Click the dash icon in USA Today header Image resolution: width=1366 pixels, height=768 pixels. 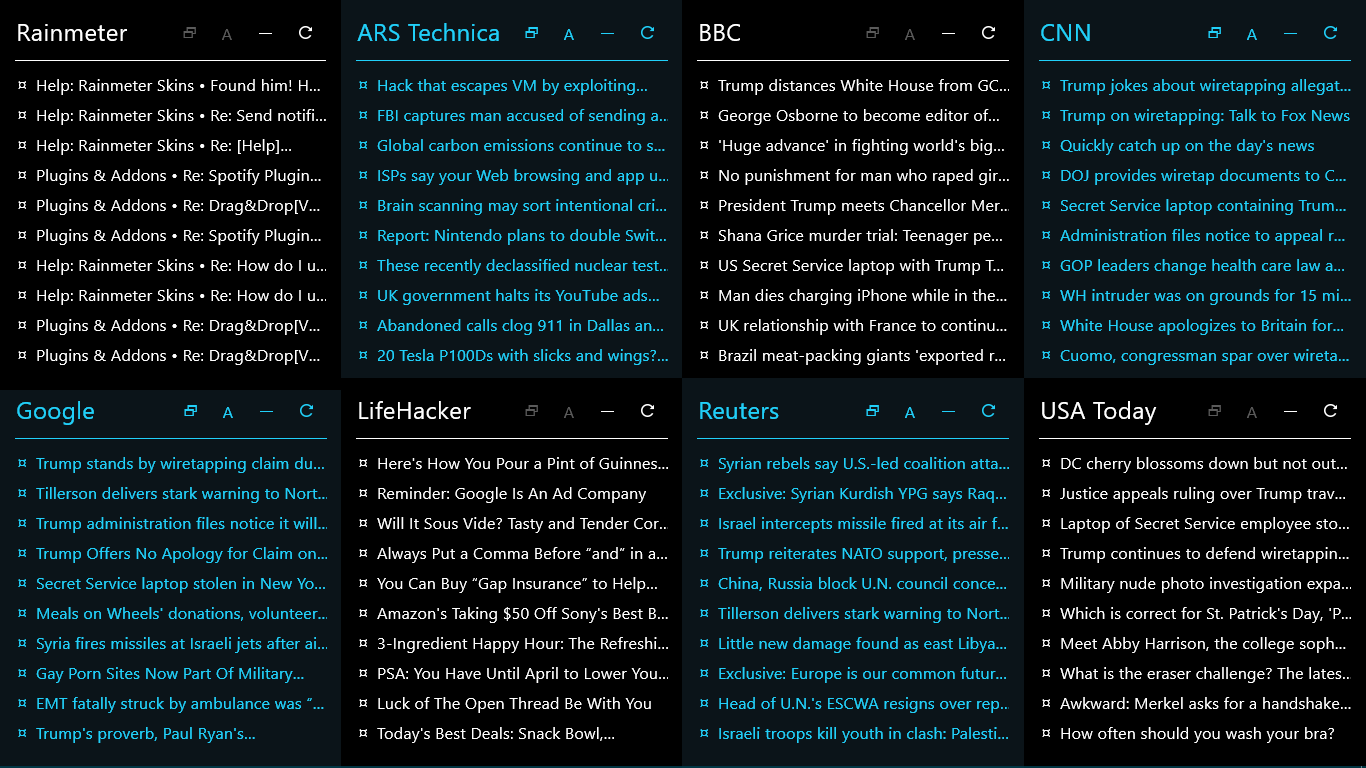pos(1290,412)
